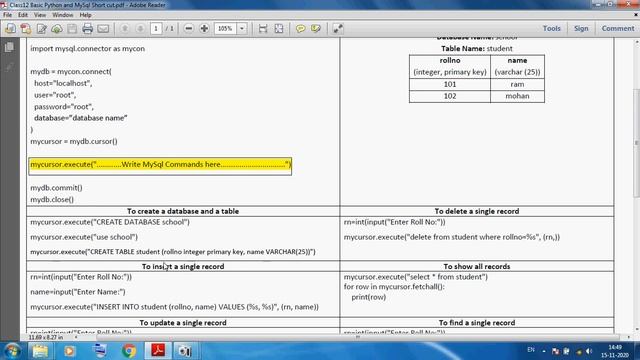Open the Window menu
The image size is (640, 360).
62,15
